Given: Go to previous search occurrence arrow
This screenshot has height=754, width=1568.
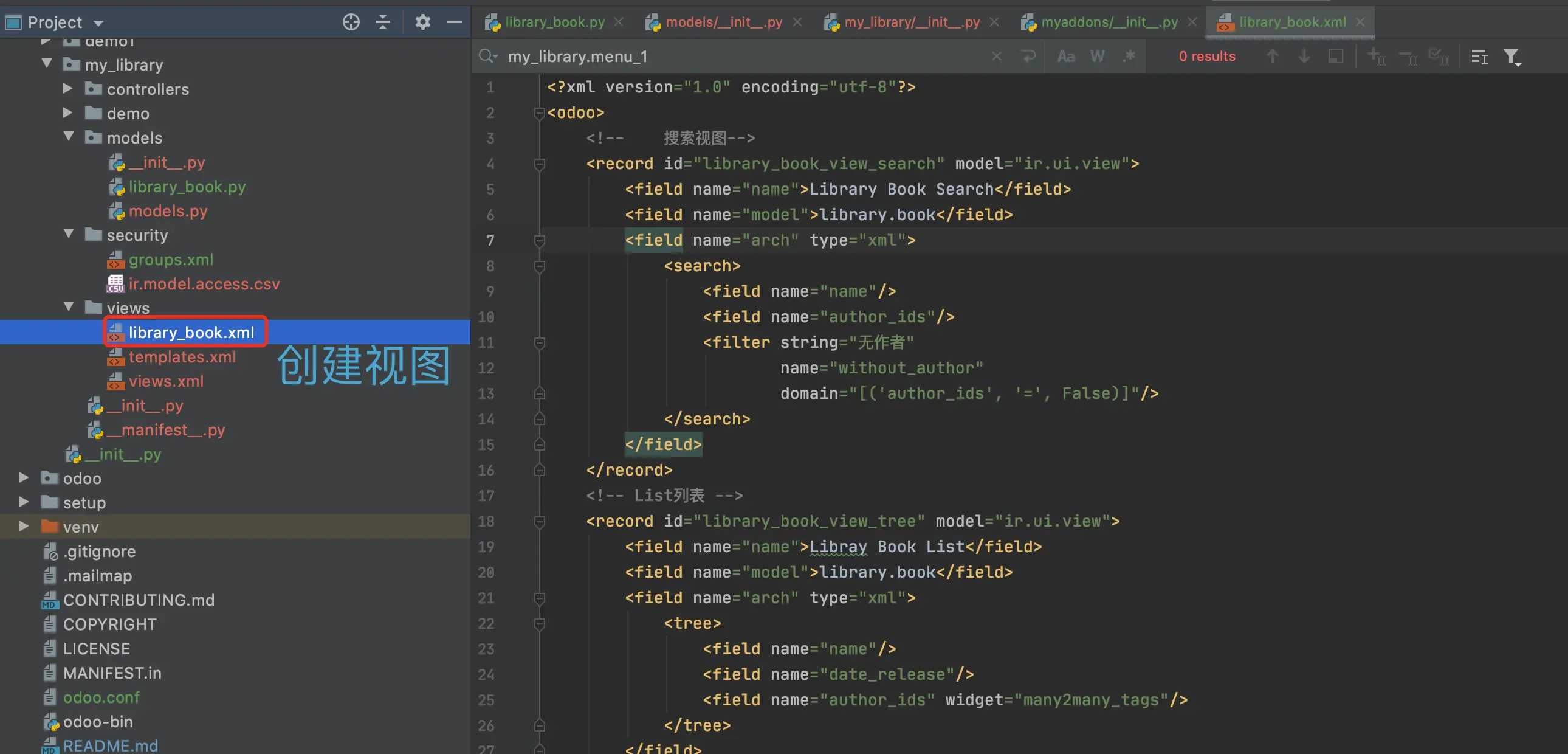Looking at the screenshot, I should click(x=1272, y=57).
